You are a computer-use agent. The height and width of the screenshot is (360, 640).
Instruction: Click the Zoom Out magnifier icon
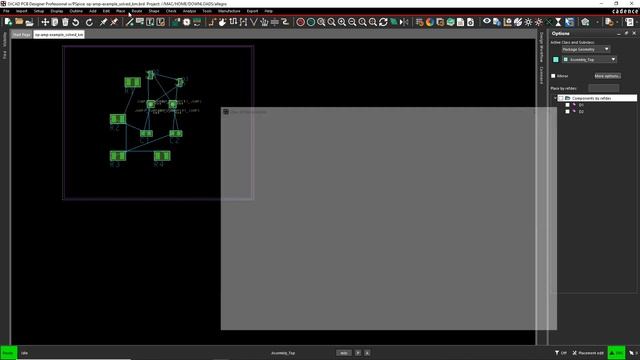coord(352,22)
